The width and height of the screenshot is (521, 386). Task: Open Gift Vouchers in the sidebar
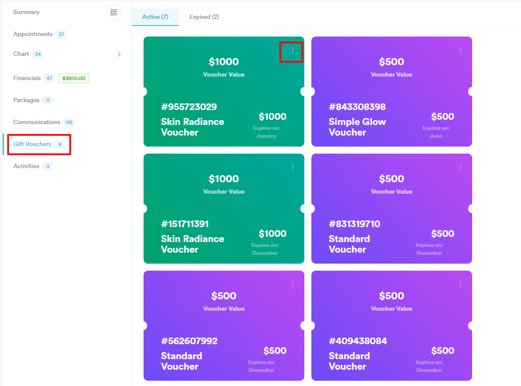[32, 144]
